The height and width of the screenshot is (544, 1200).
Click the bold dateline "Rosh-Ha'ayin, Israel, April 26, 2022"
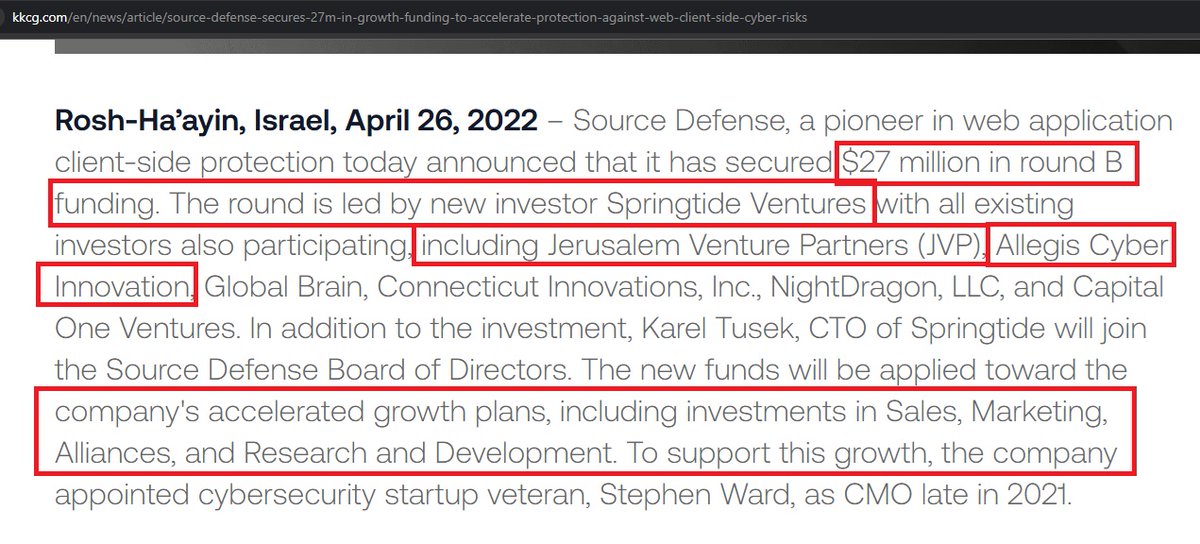(296, 122)
